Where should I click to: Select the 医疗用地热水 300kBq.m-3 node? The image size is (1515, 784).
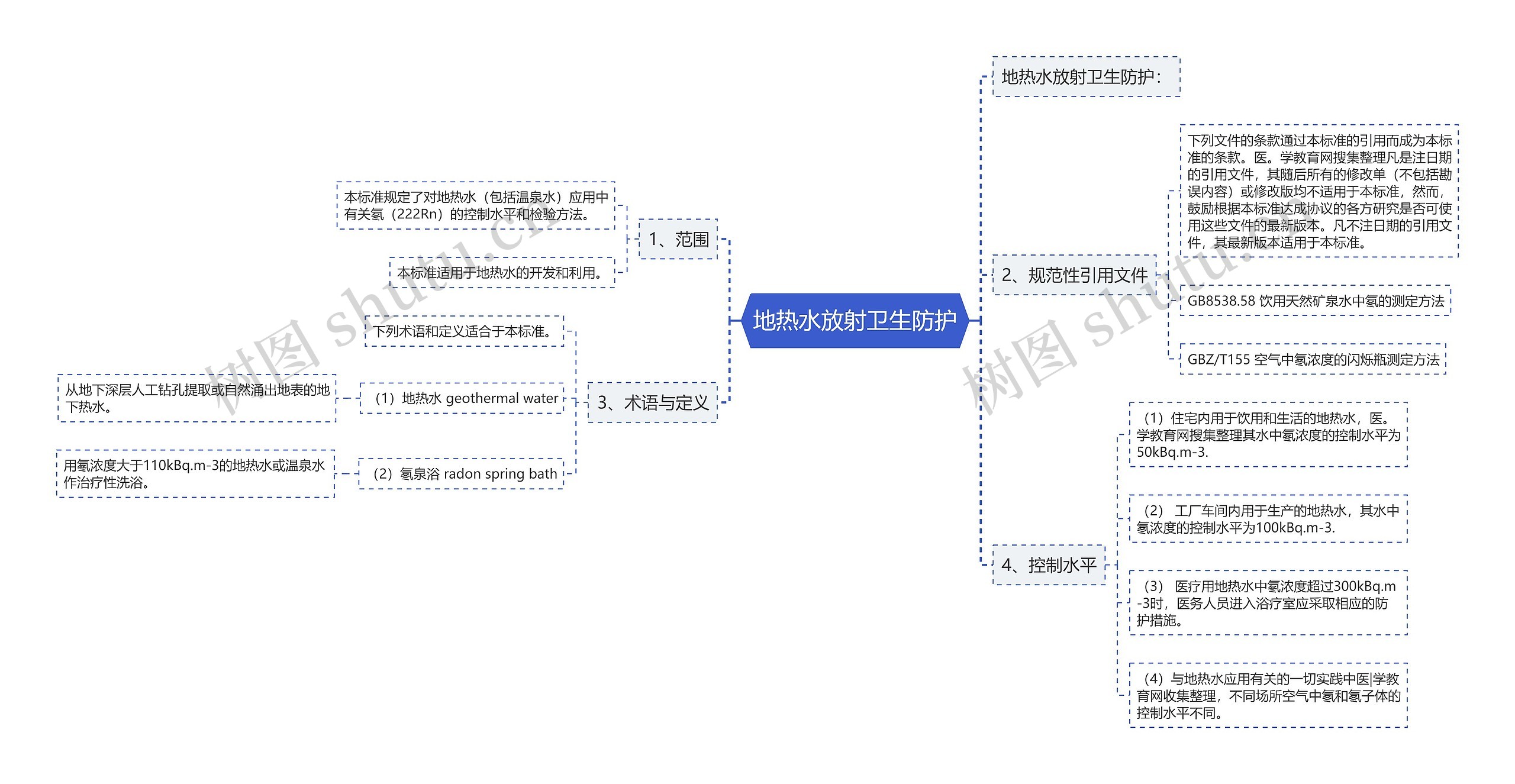coord(1268,603)
